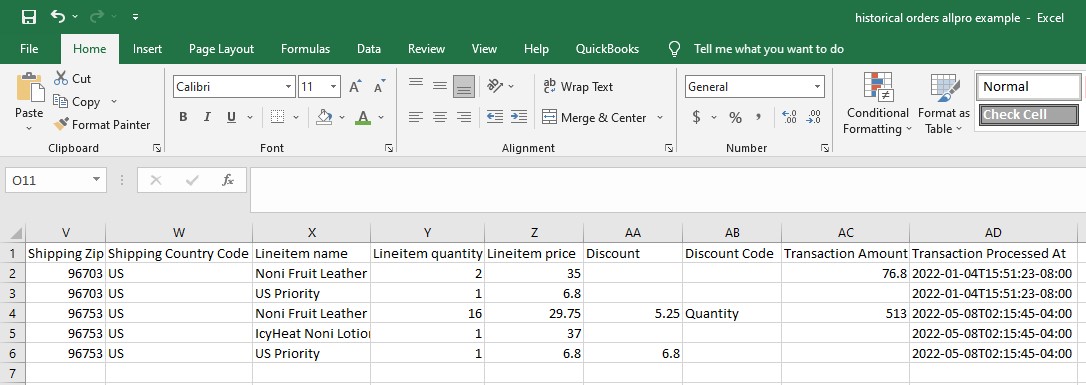Viewport: 1086px width, 385px height.
Task: Open Clipboard dialog launcher
Action: 157,147
